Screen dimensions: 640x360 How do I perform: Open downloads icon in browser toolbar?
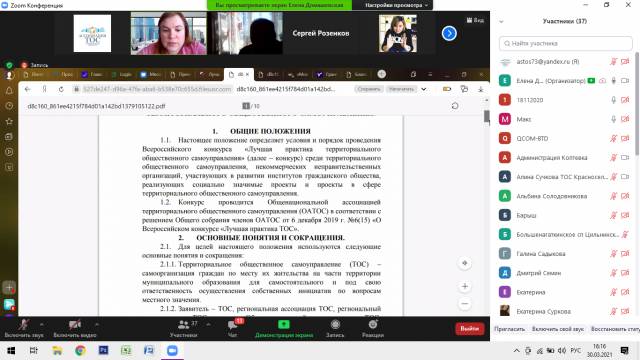click(x=481, y=89)
